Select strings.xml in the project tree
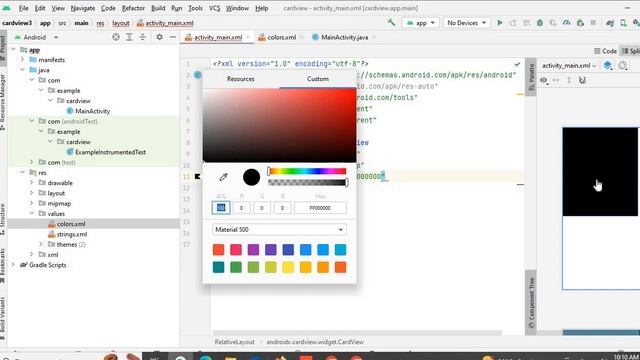Viewport: 640px width, 360px height. [72, 234]
